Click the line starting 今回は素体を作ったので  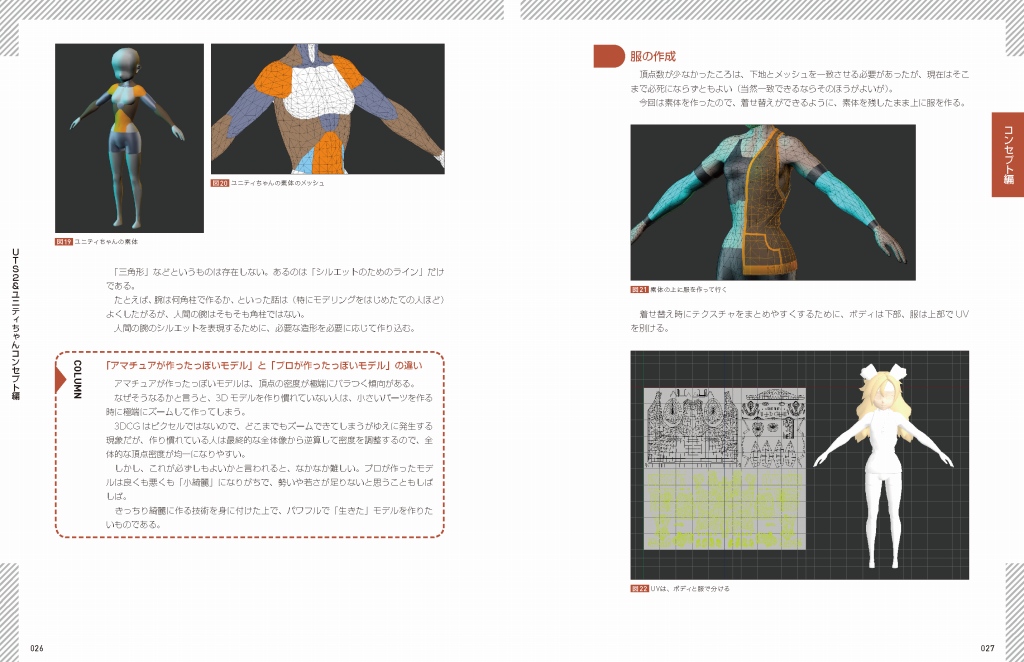pyautogui.click(x=802, y=102)
